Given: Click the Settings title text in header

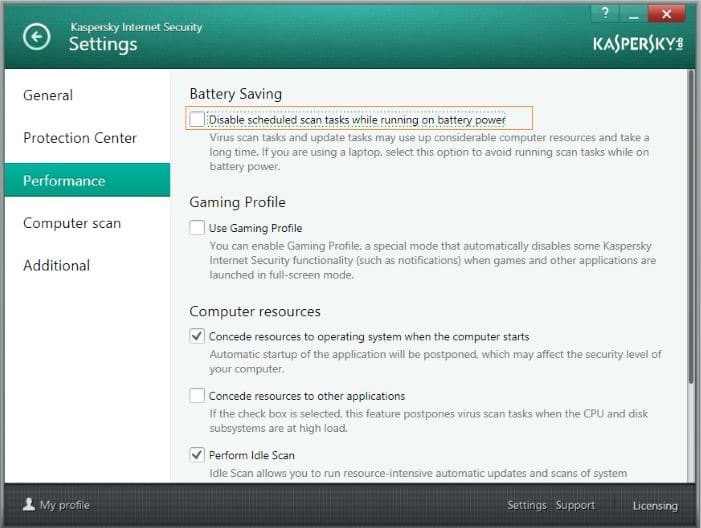Looking at the screenshot, I should (x=103, y=44).
